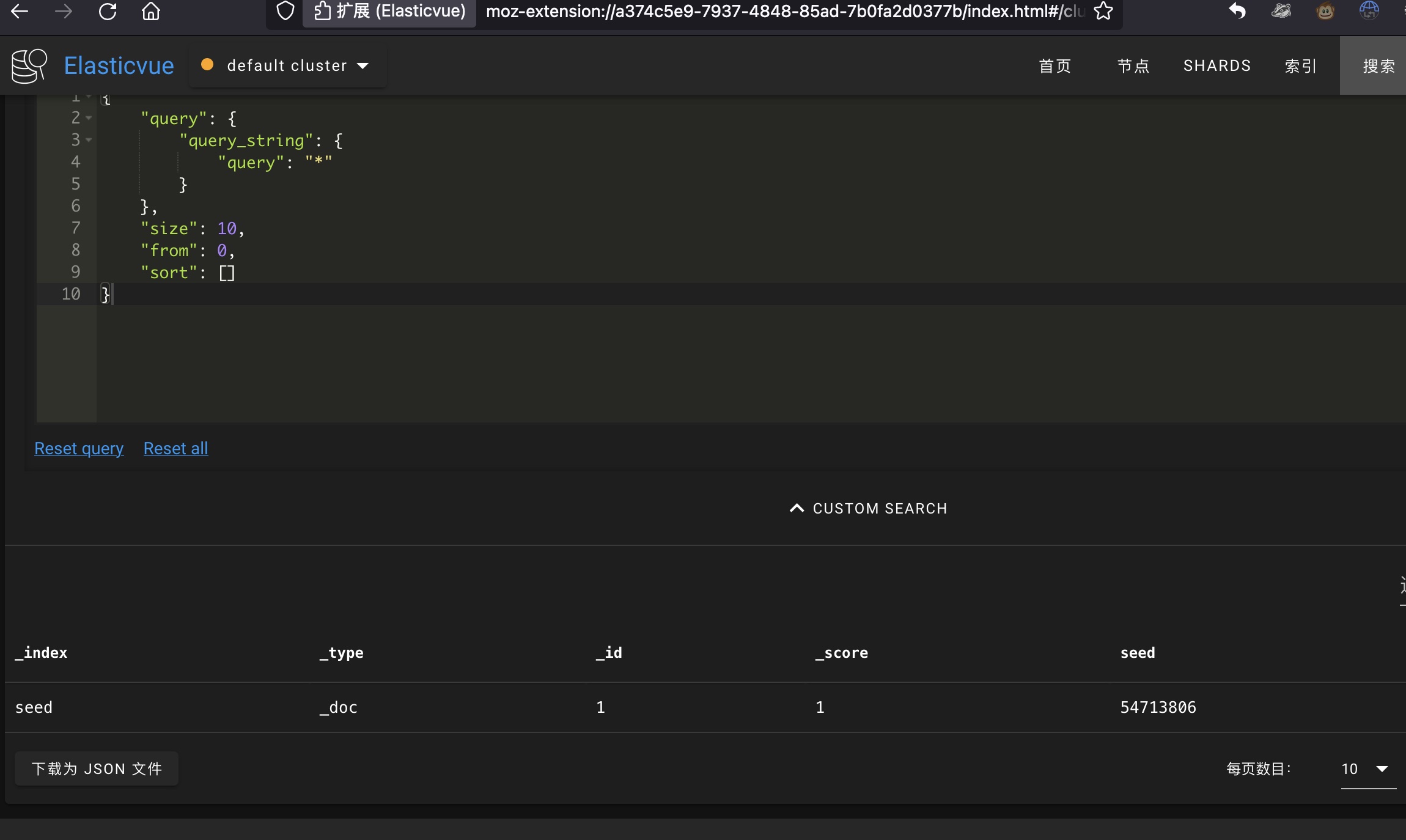Reload the page with refresh icon
1406x840 pixels.
[x=108, y=12]
